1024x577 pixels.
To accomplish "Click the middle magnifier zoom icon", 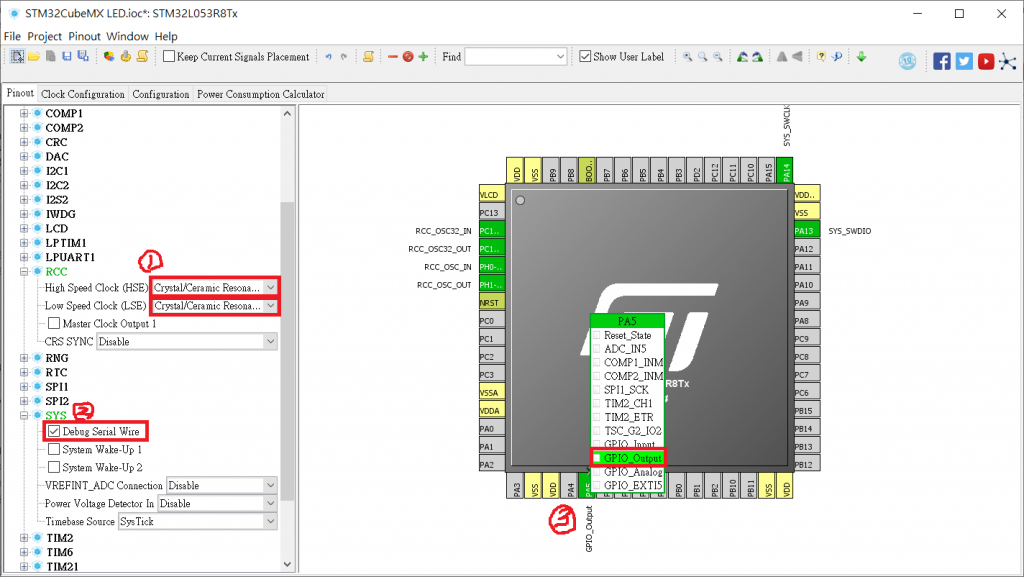I will (x=703, y=57).
